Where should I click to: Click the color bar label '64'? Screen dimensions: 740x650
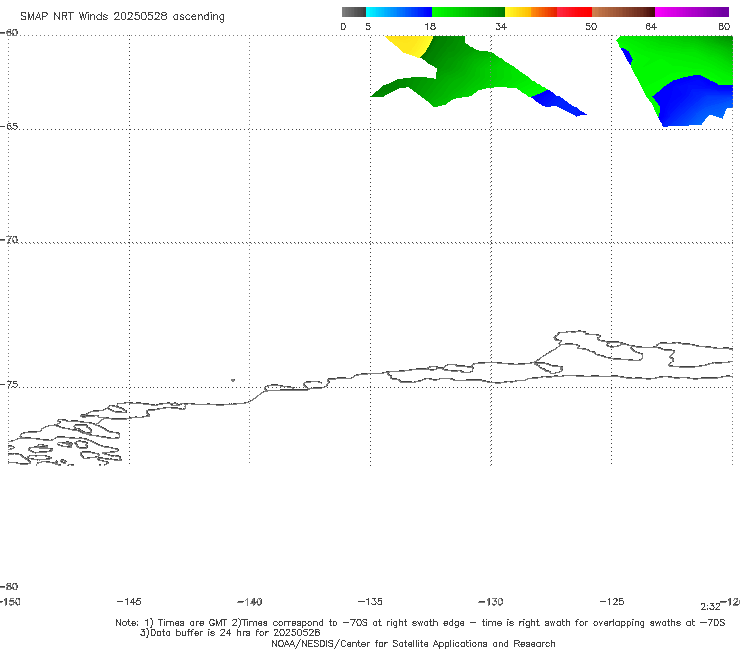pyautogui.click(x=651, y=27)
